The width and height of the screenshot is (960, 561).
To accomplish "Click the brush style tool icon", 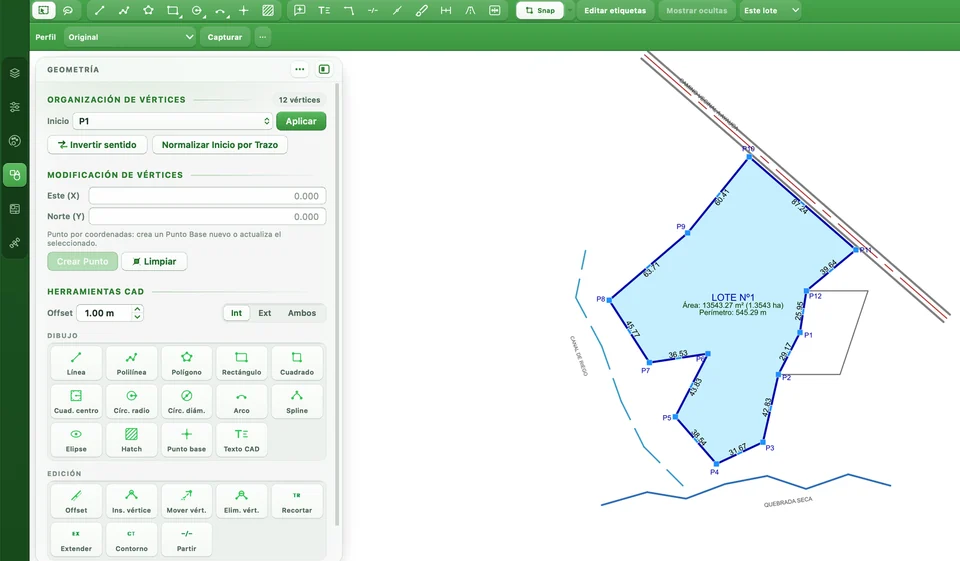I will [421, 10].
